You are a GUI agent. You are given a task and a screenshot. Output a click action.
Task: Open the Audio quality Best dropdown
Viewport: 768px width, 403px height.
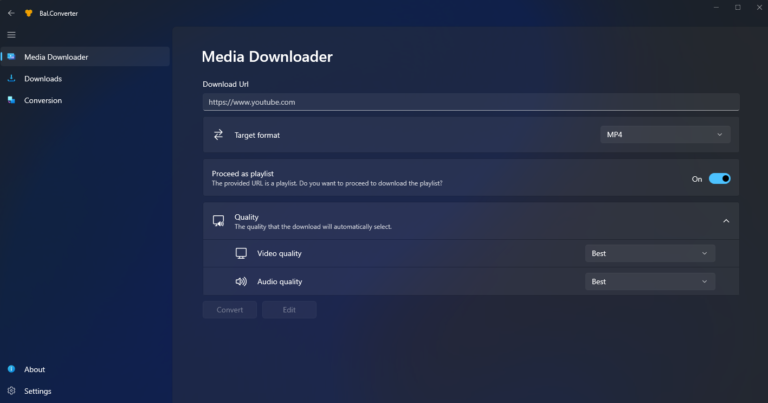click(x=650, y=282)
